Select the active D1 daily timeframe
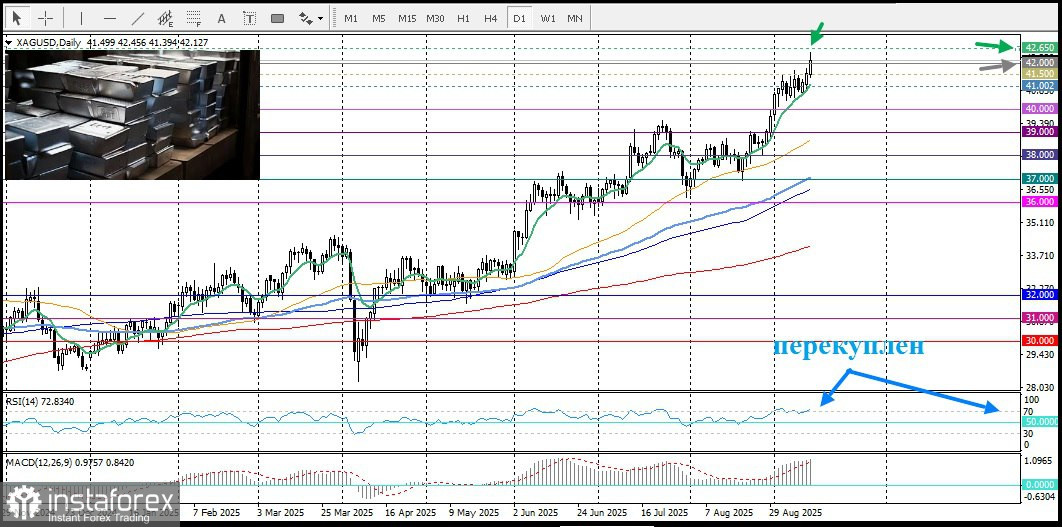 [x=519, y=18]
